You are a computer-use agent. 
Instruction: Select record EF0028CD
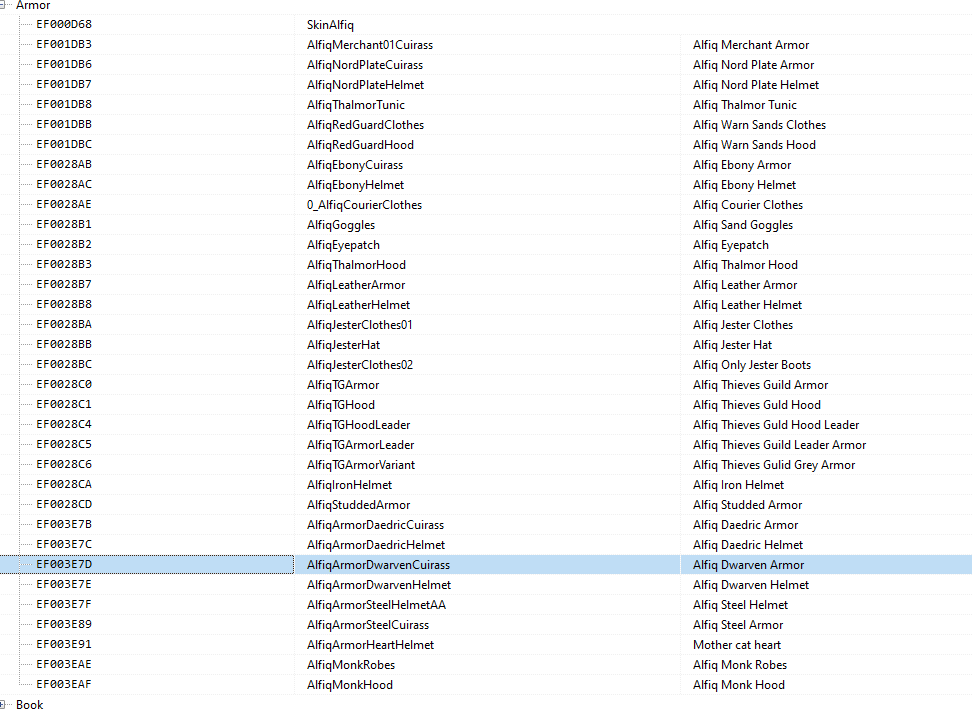click(x=64, y=504)
